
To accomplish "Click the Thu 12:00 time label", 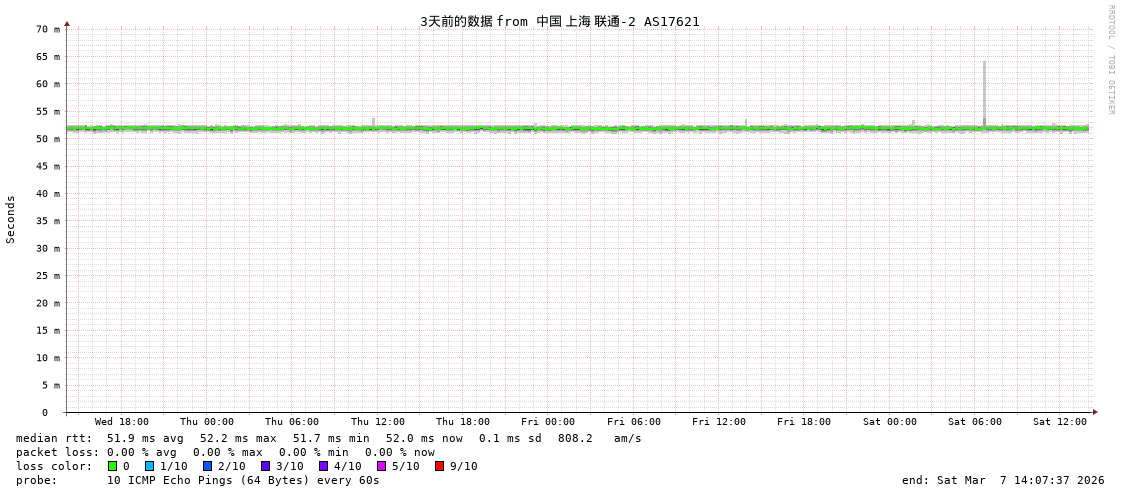I will (377, 422).
